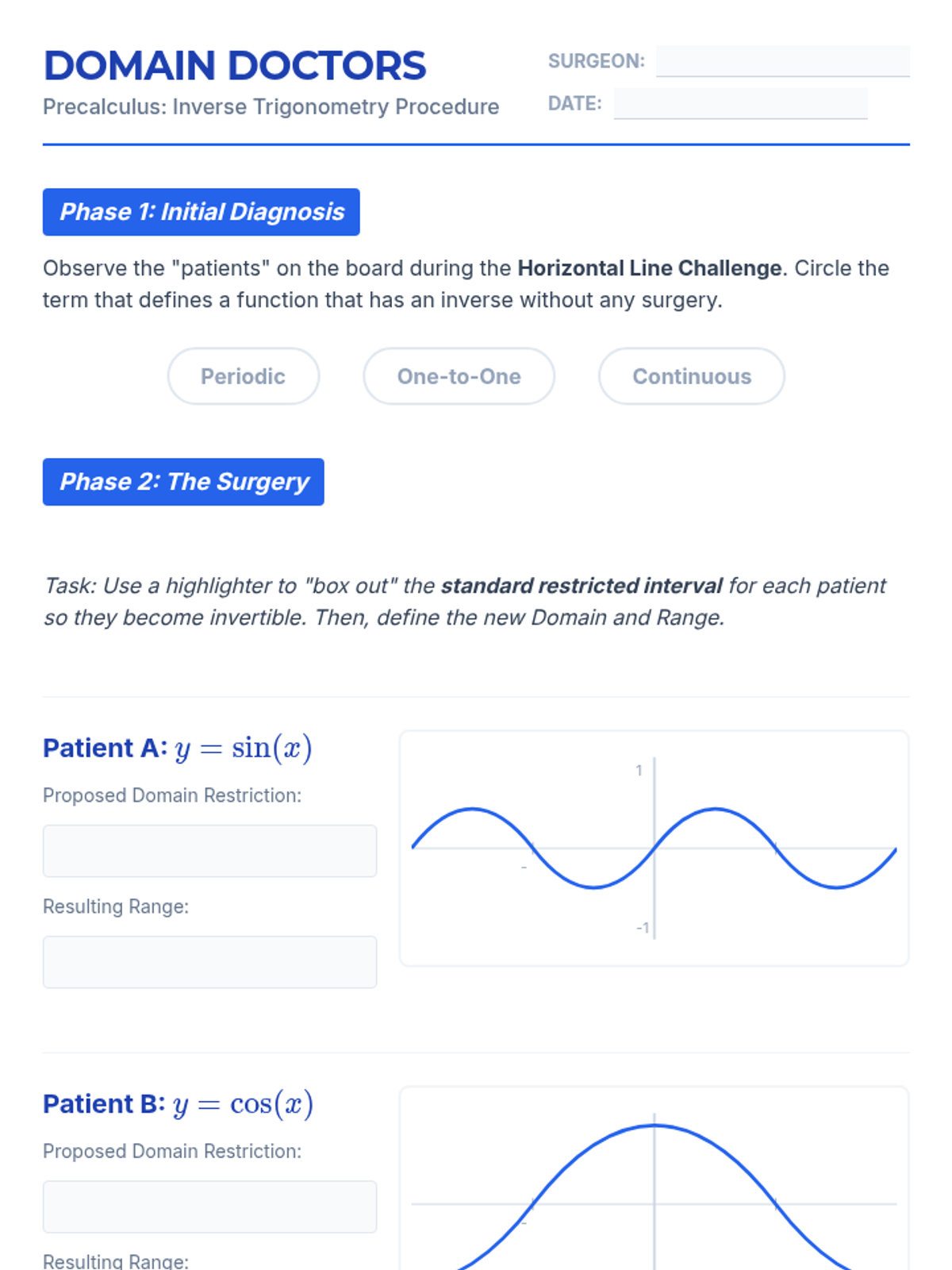Click the DOMAIN DOCTORS title

235,66
